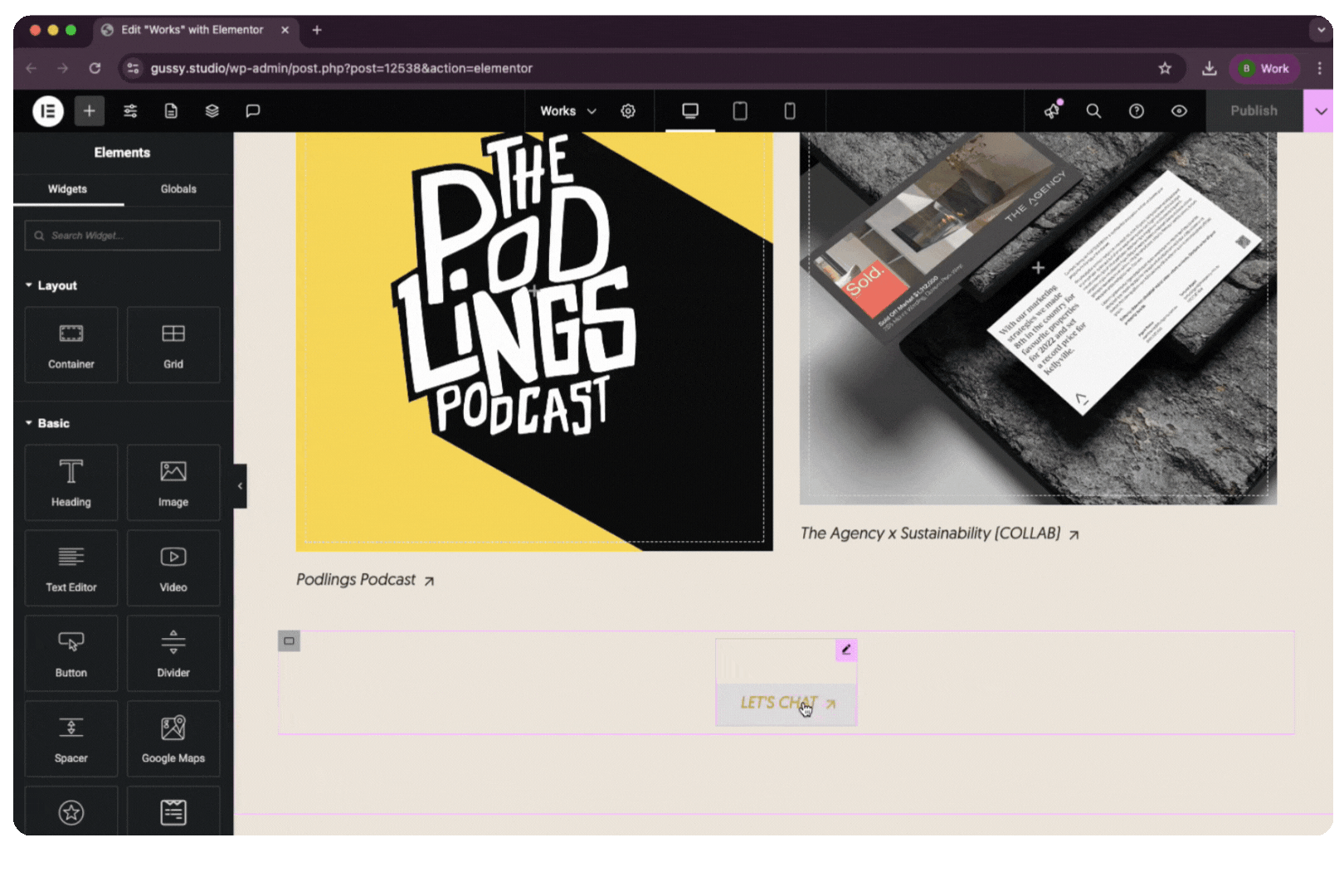Switch to mobile responsive view
The image size is (1344, 896).
(x=790, y=111)
